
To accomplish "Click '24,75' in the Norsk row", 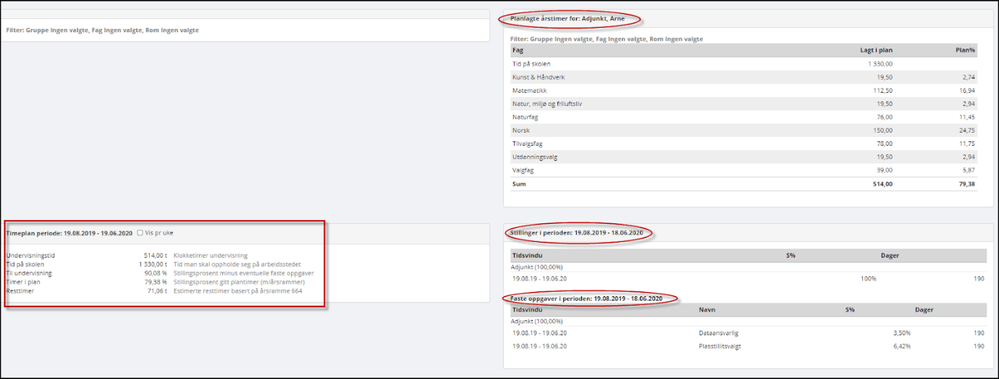I will (968, 130).
